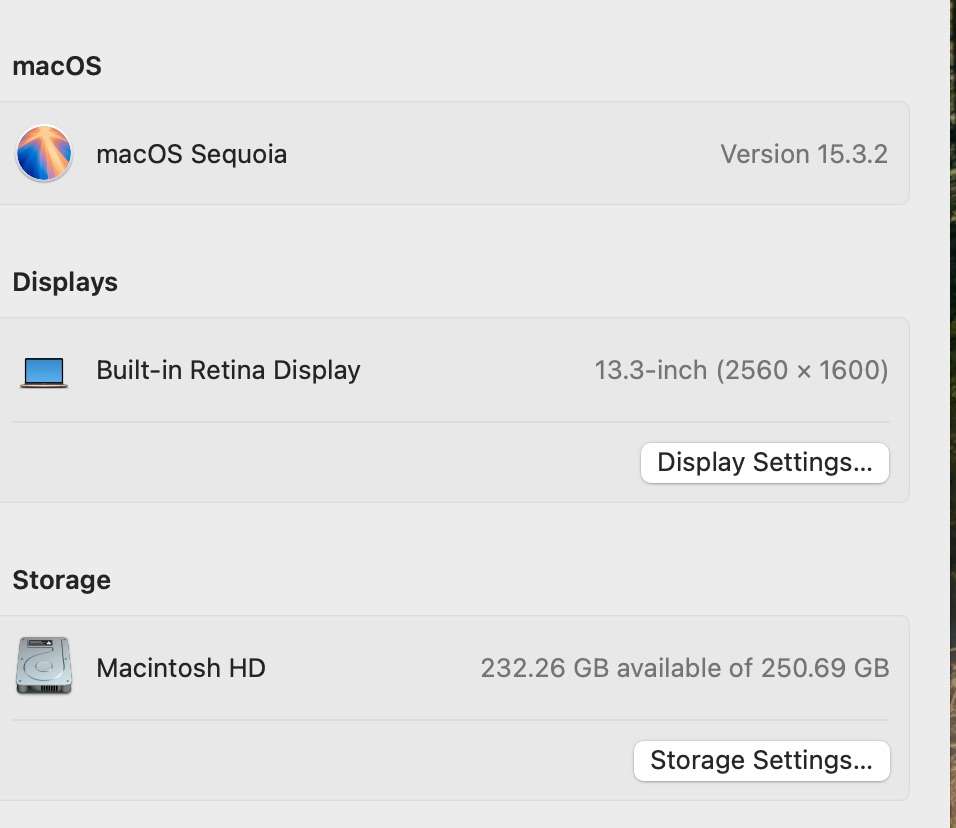Select the Built-in Retina Display label
Screen dimensions: 956x828
pos(228,370)
